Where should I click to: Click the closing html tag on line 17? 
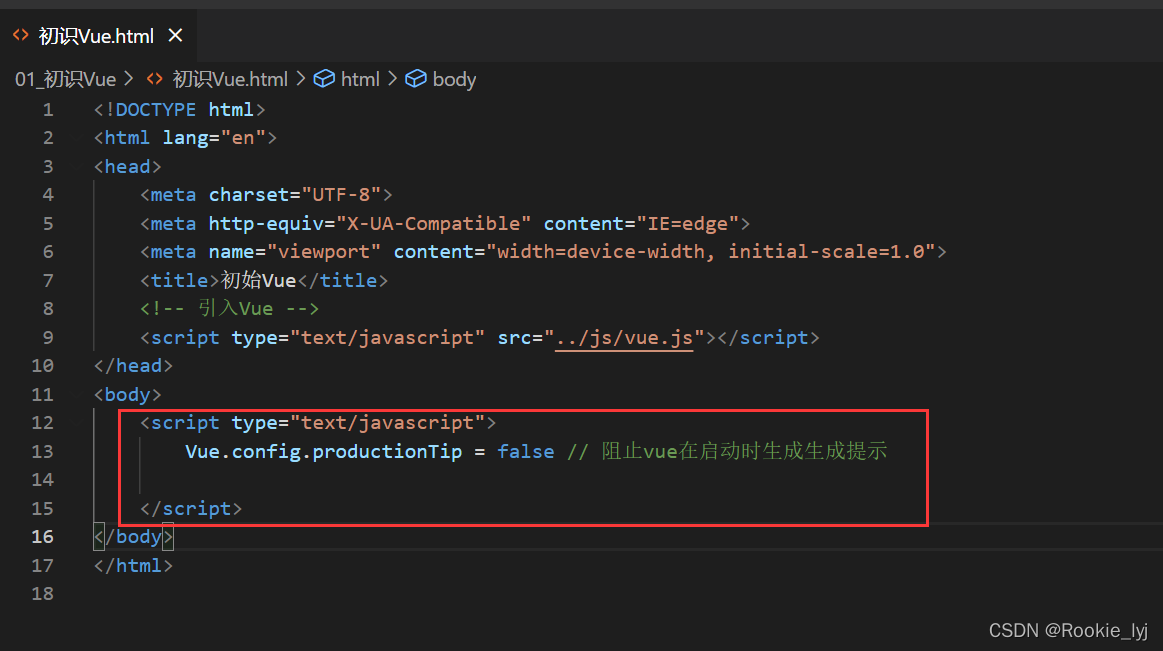134,566
